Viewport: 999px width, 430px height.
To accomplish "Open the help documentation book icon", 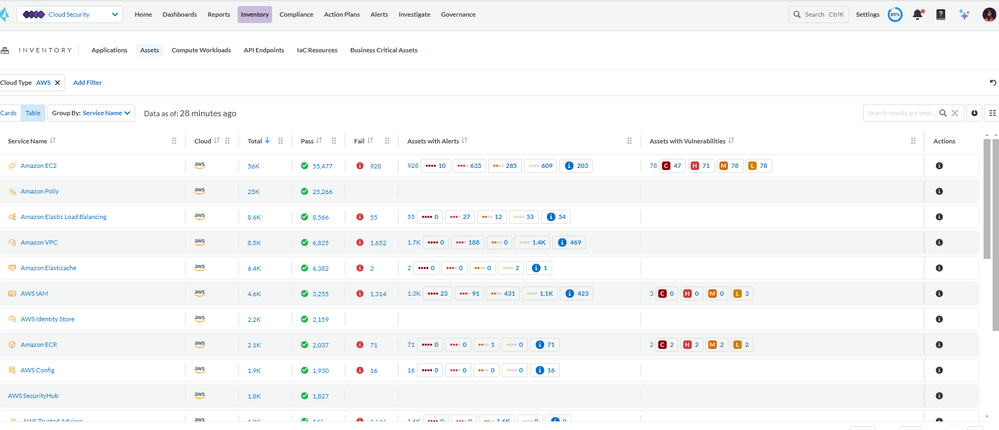I will (x=940, y=15).
